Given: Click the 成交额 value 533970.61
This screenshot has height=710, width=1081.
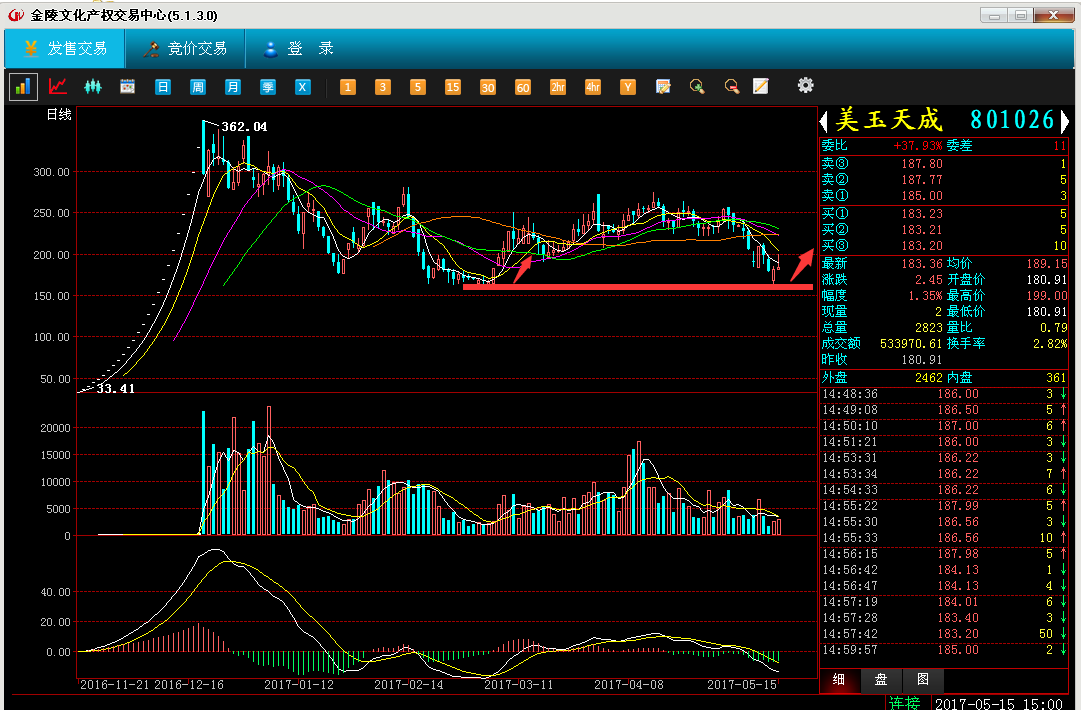Looking at the screenshot, I should pyautogui.click(x=911, y=343).
